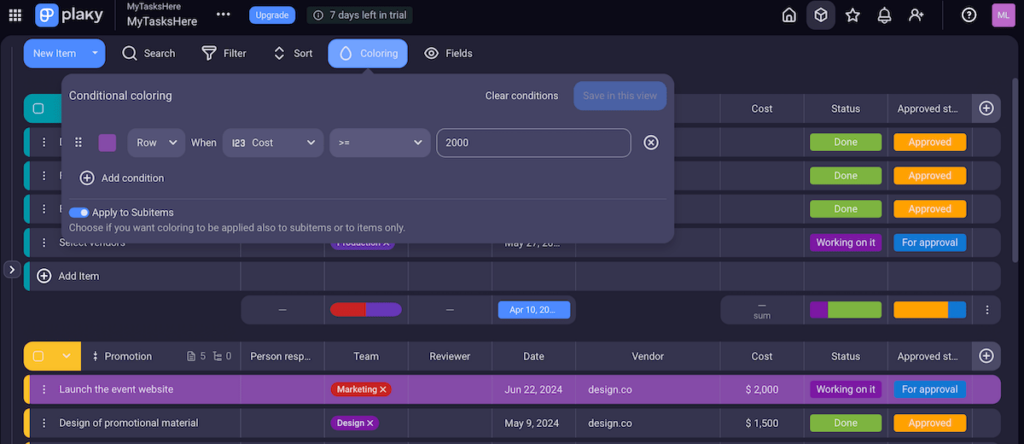Check the teal group select-all checkbox

pyautogui.click(x=39, y=109)
